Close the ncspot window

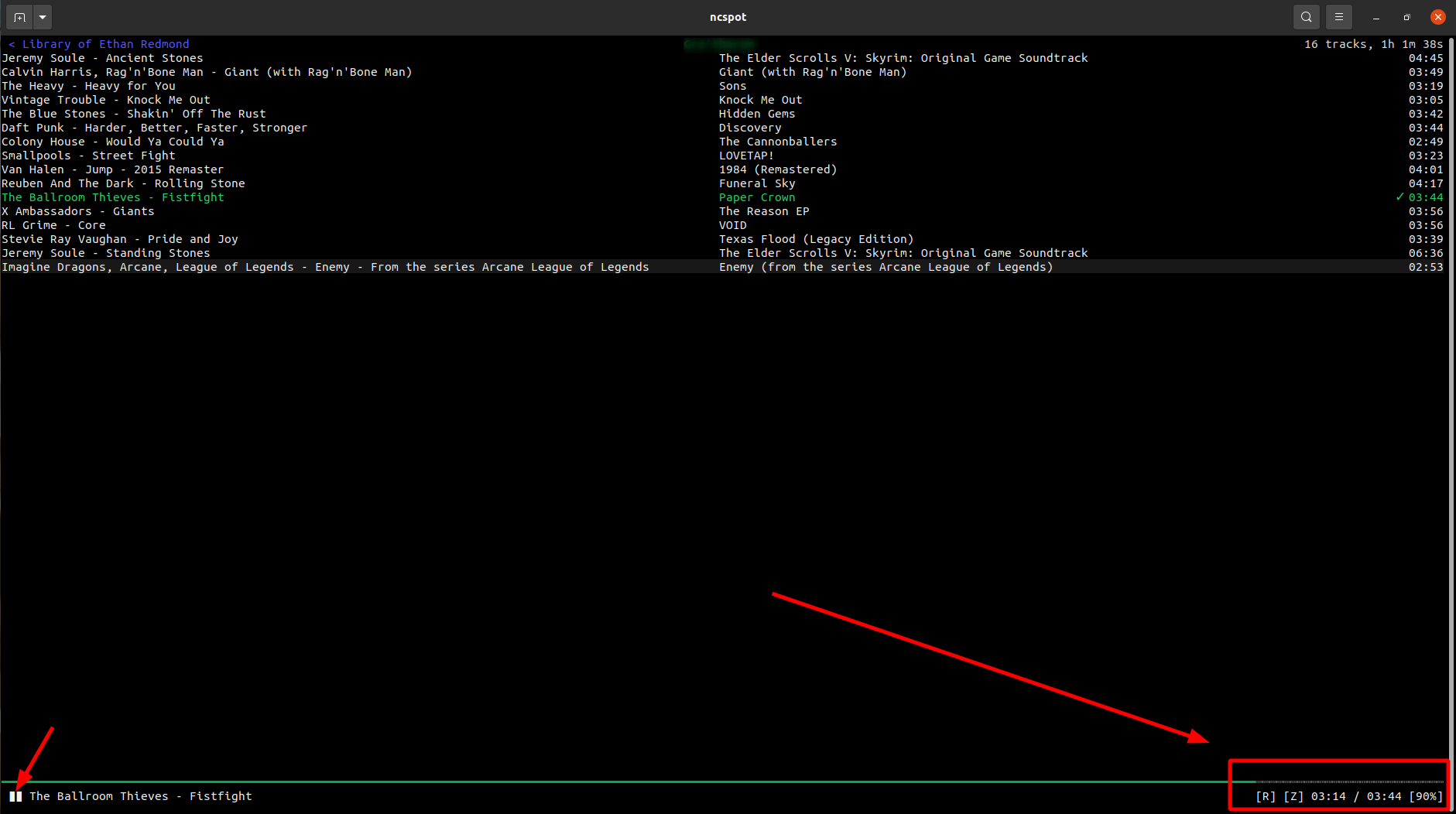(1438, 17)
